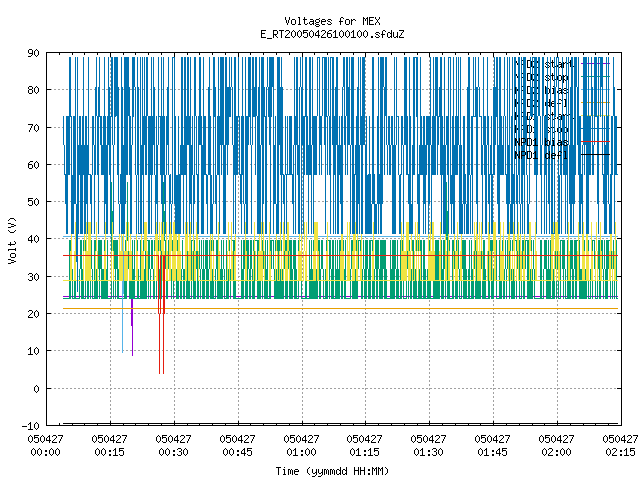Click the x-axis tick label '050427 00:45'
Image resolution: width=640 pixels, height=480 pixels.
(x=238, y=446)
